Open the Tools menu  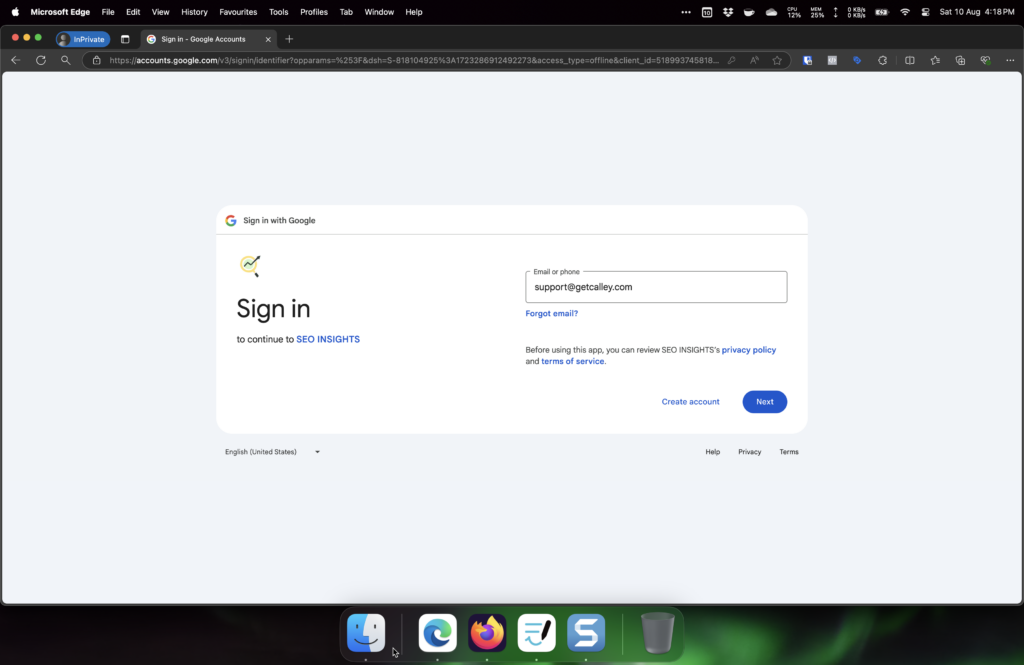[x=278, y=12]
